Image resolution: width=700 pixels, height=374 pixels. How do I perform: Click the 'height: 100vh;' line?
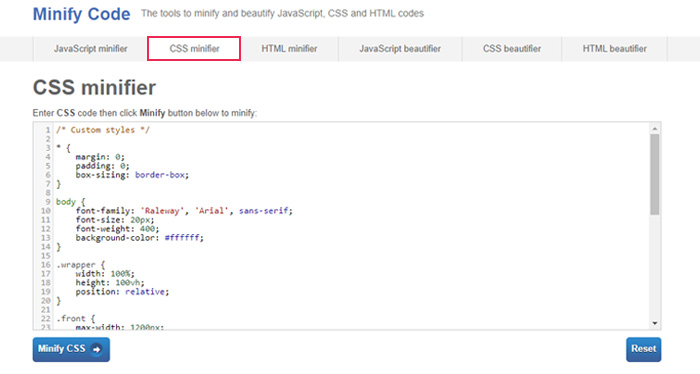110,283
